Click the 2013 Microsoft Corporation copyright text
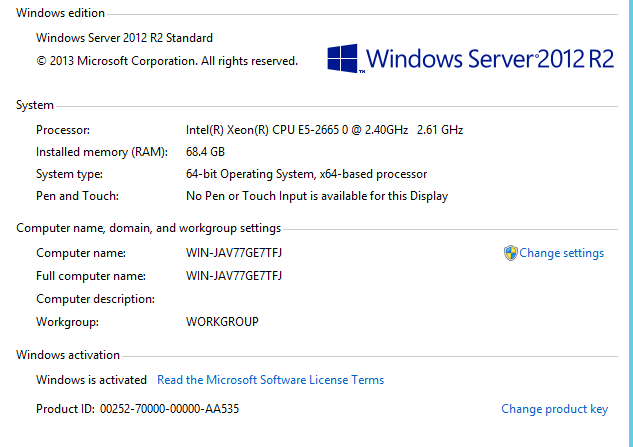The image size is (633, 447). [167, 61]
